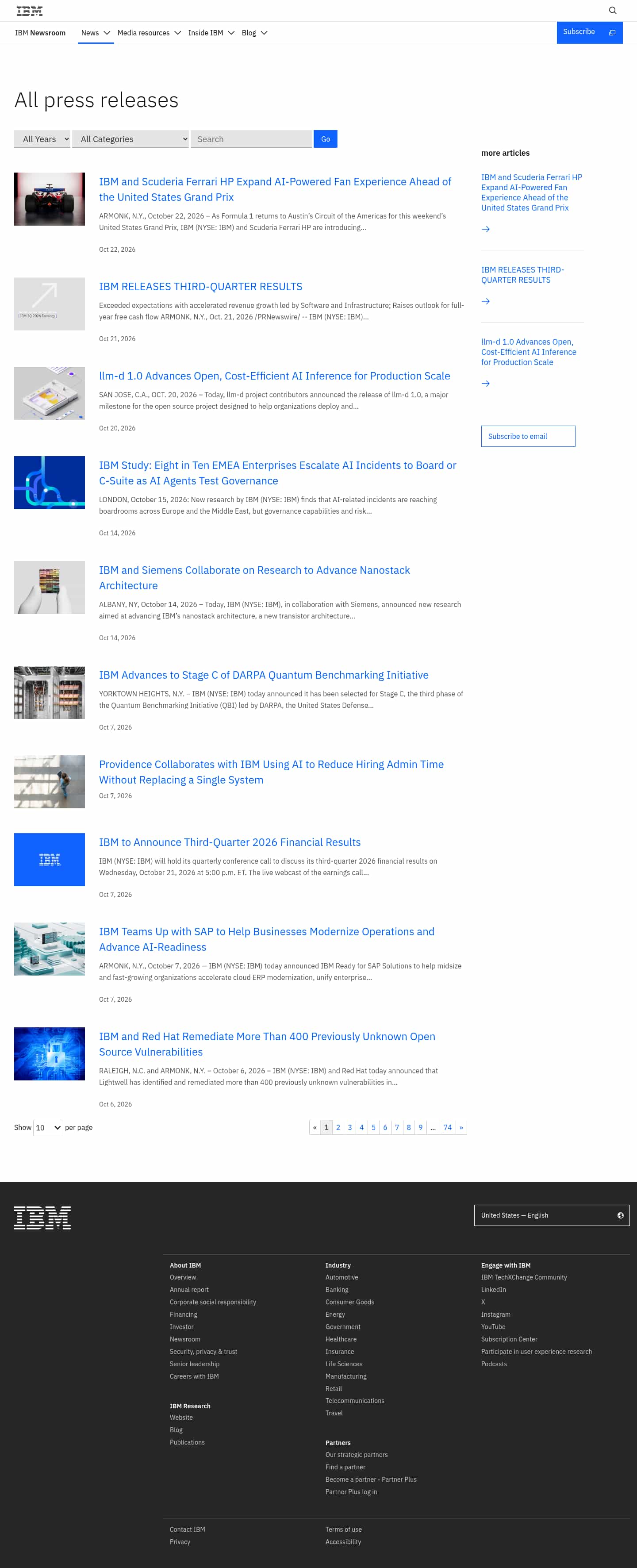
Task: Click arrow under llm-d sidebar article
Action: point(486,384)
